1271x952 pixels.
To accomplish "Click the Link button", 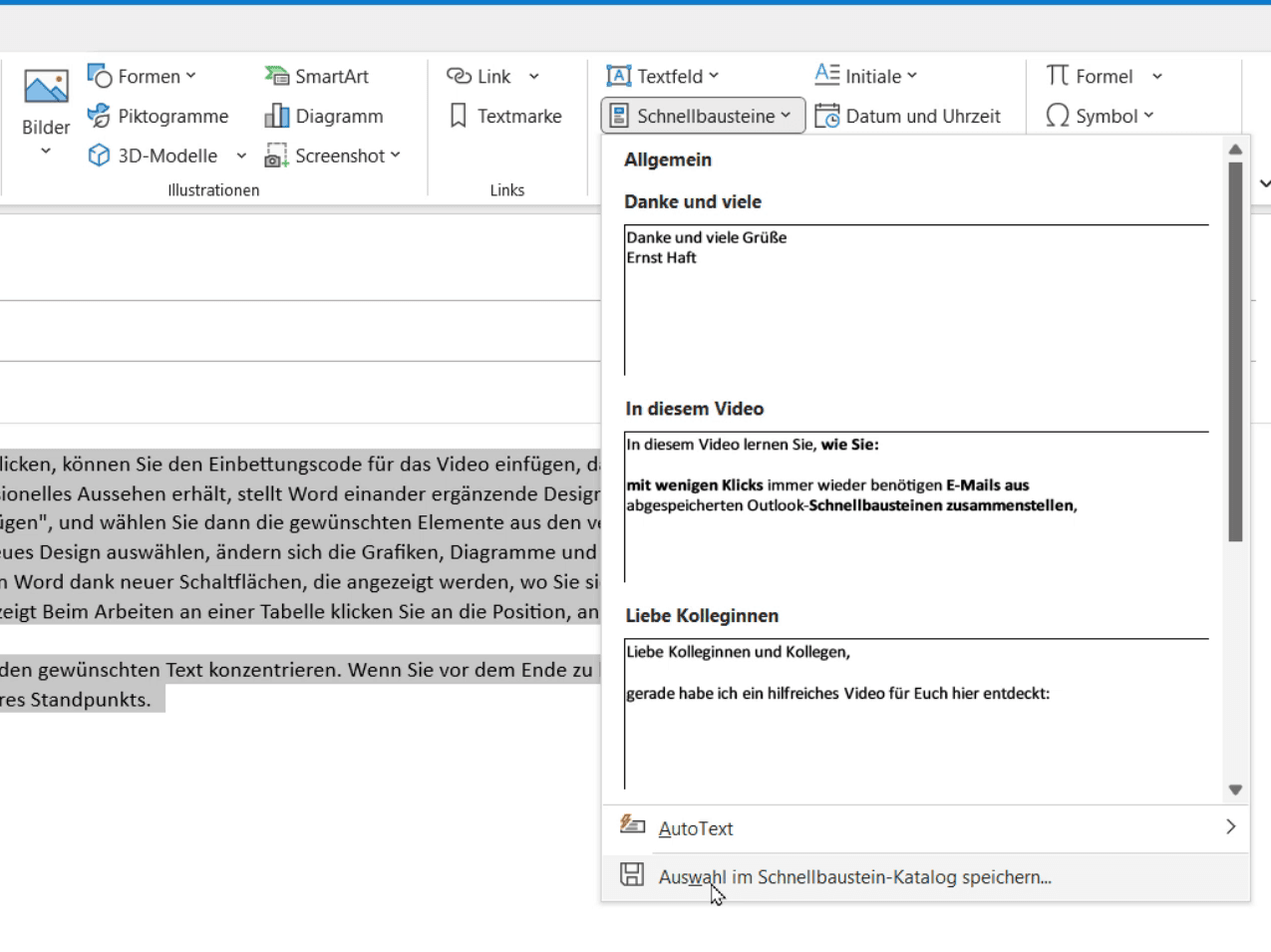I will coord(478,77).
